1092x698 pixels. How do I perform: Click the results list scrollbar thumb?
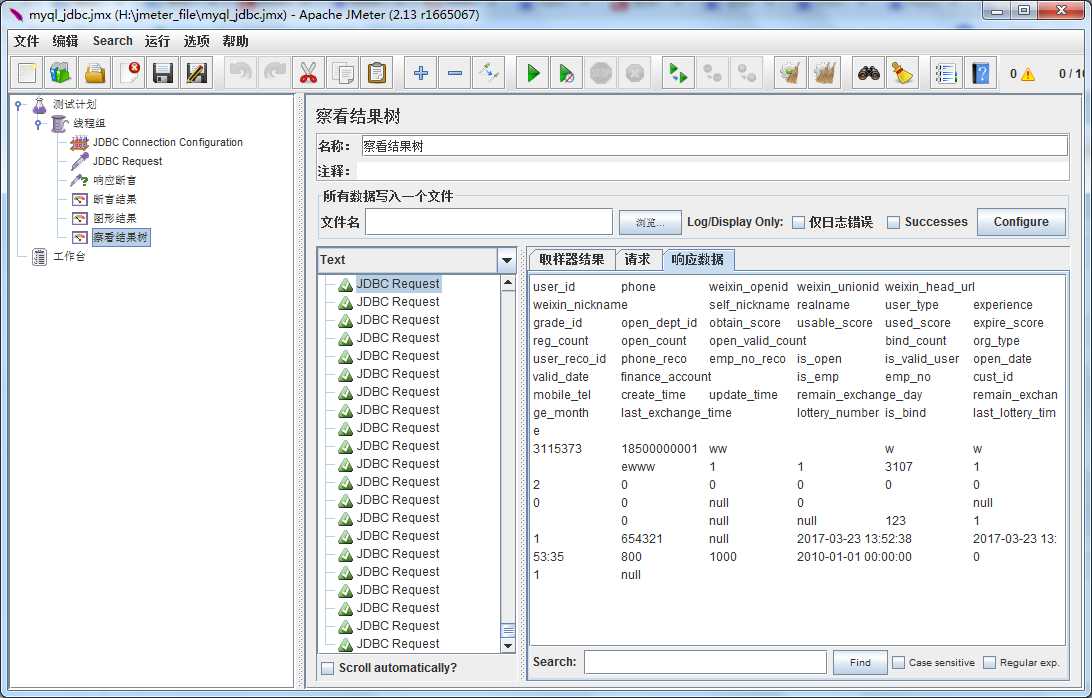508,630
